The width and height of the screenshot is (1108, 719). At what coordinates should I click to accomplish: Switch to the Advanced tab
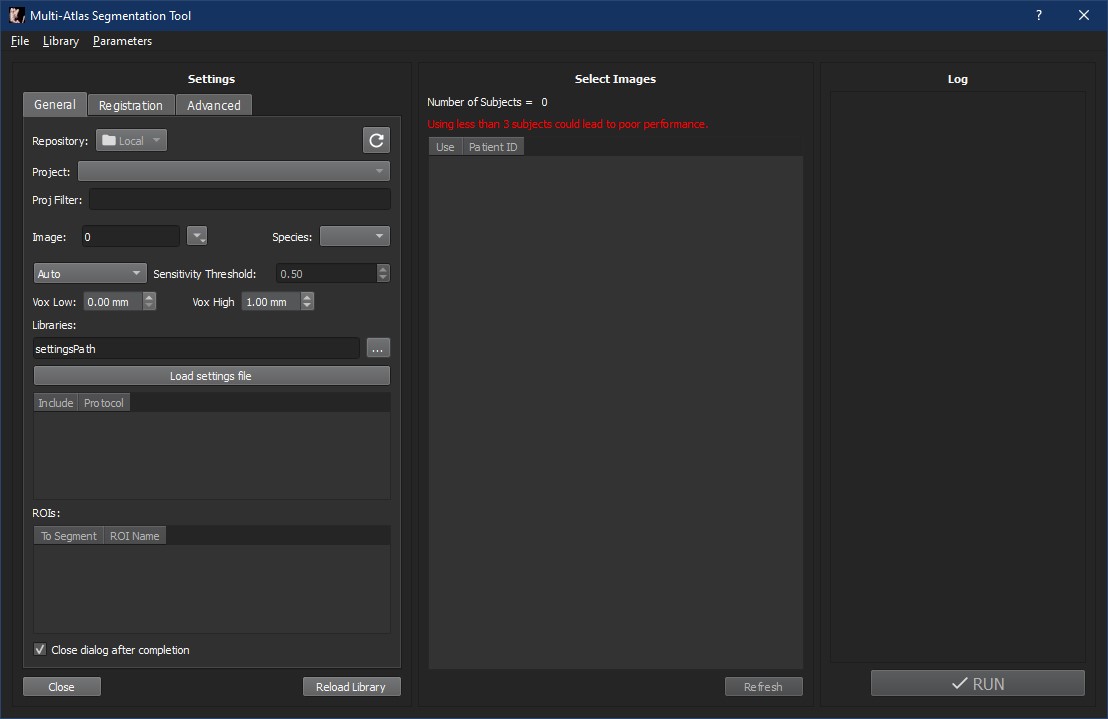coord(213,105)
